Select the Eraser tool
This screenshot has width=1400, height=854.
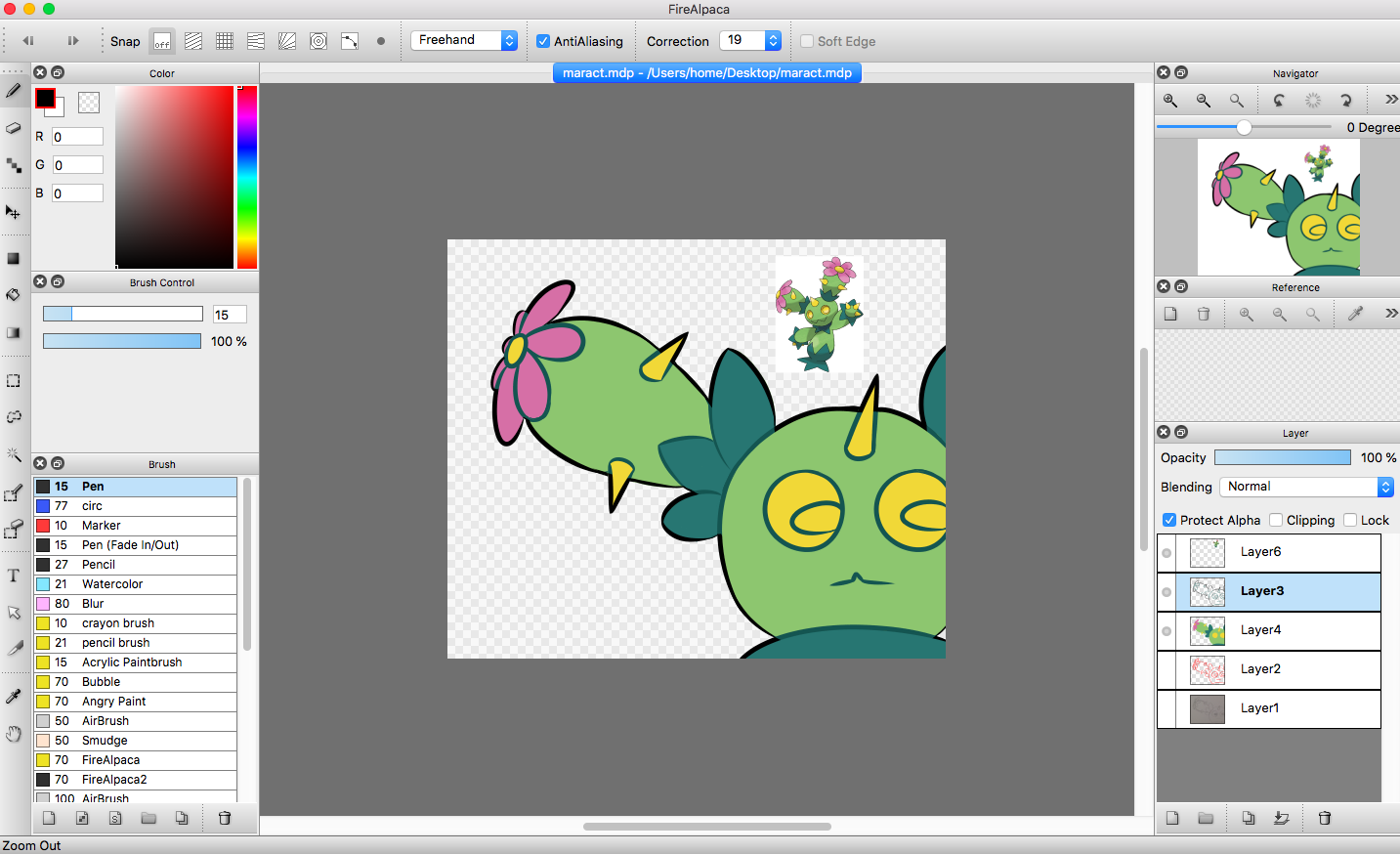(x=14, y=128)
